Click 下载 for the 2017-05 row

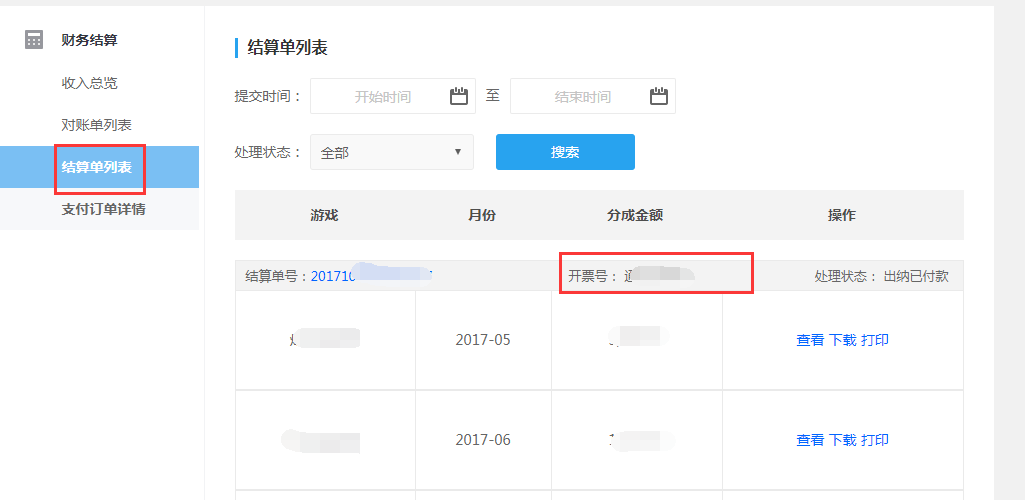pyautogui.click(x=842, y=340)
